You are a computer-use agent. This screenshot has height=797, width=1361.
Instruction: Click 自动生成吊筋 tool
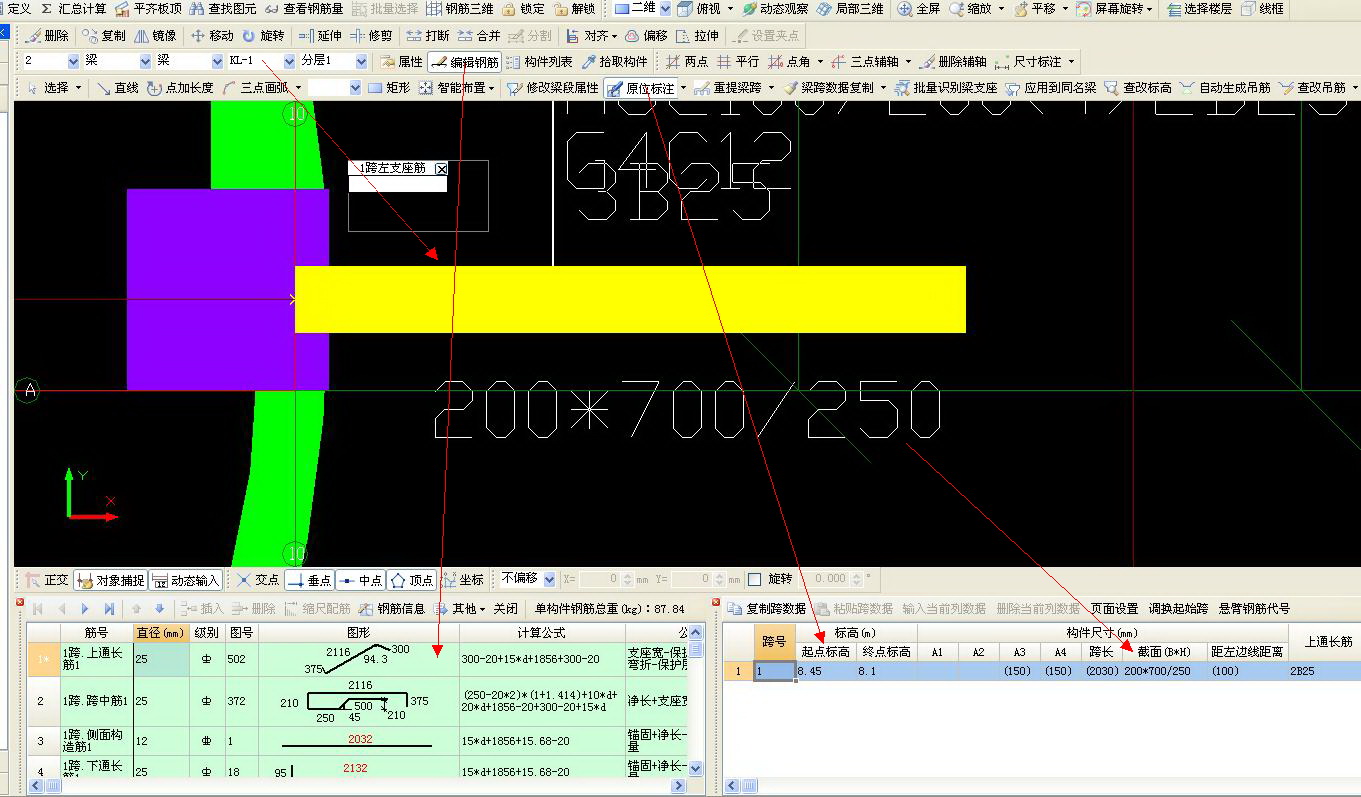tap(1225, 87)
